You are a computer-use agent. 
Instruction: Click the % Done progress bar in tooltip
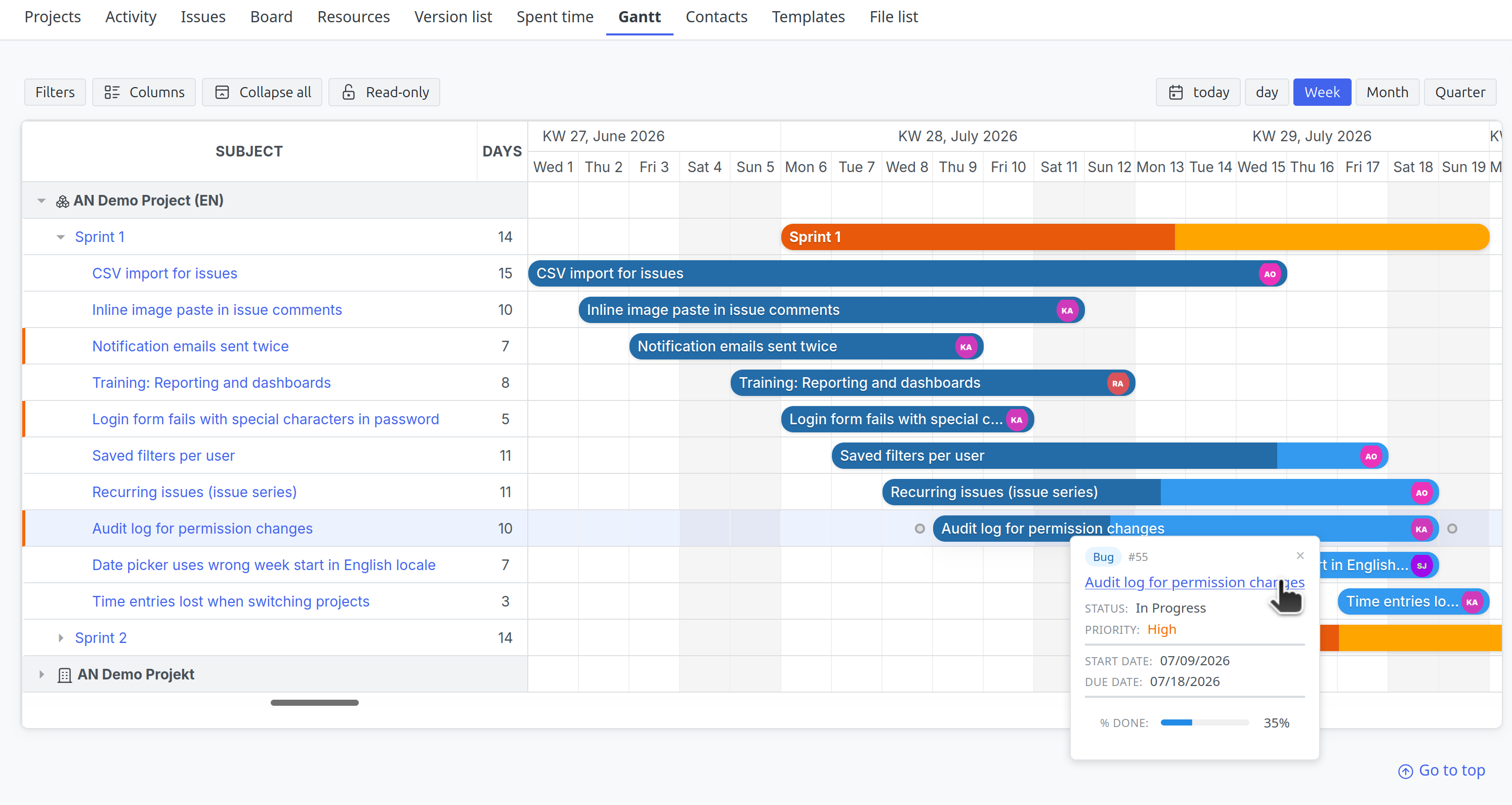click(x=1204, y=723)
